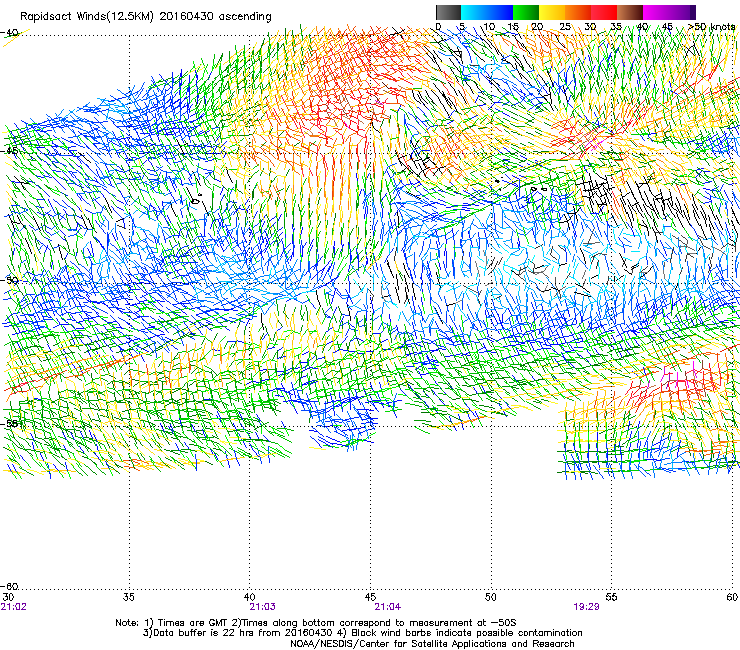Click the latitude axis label '-45'
Viewport: 740px width, 650px height.
(x=10, y=151)
